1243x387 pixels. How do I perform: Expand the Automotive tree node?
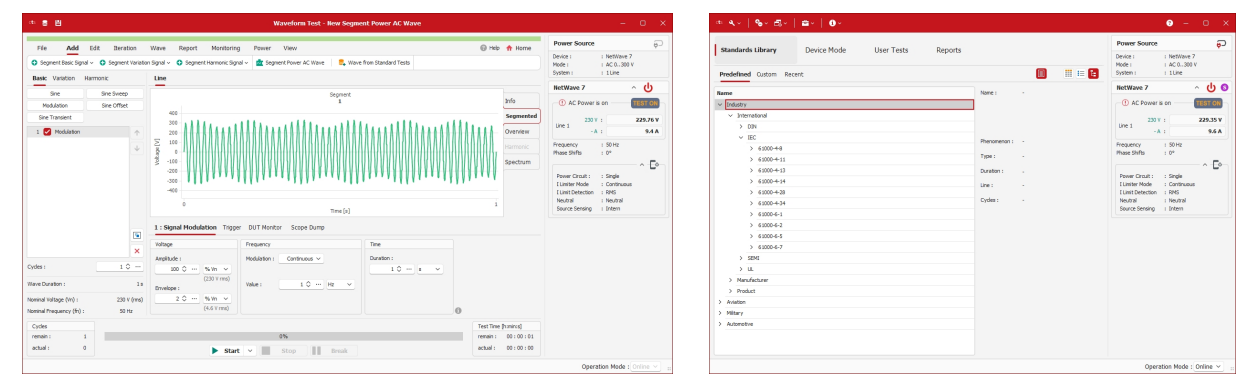pos(720,324)
